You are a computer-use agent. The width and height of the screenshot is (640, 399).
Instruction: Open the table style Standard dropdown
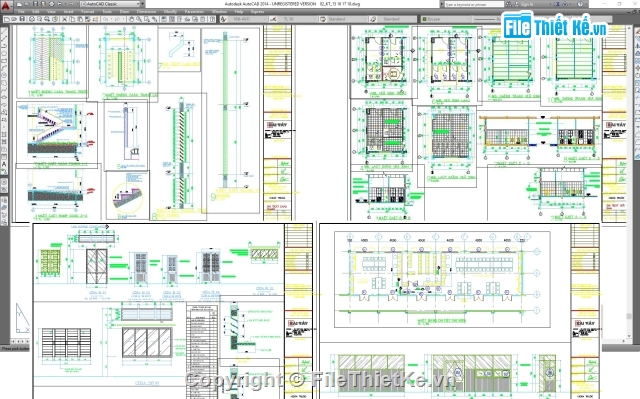pyautogui.click(x=346, y=19)
